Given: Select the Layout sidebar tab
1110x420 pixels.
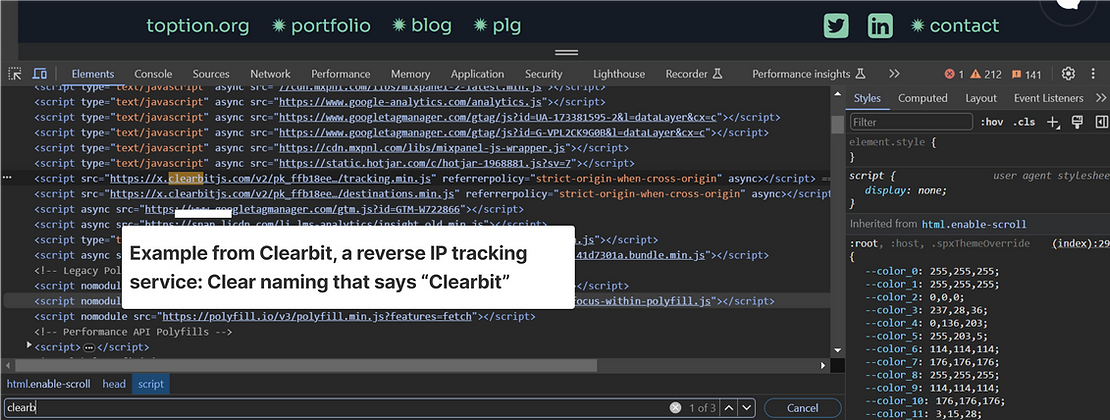Looking at the screenshot, I should click(x=980, y=98).
